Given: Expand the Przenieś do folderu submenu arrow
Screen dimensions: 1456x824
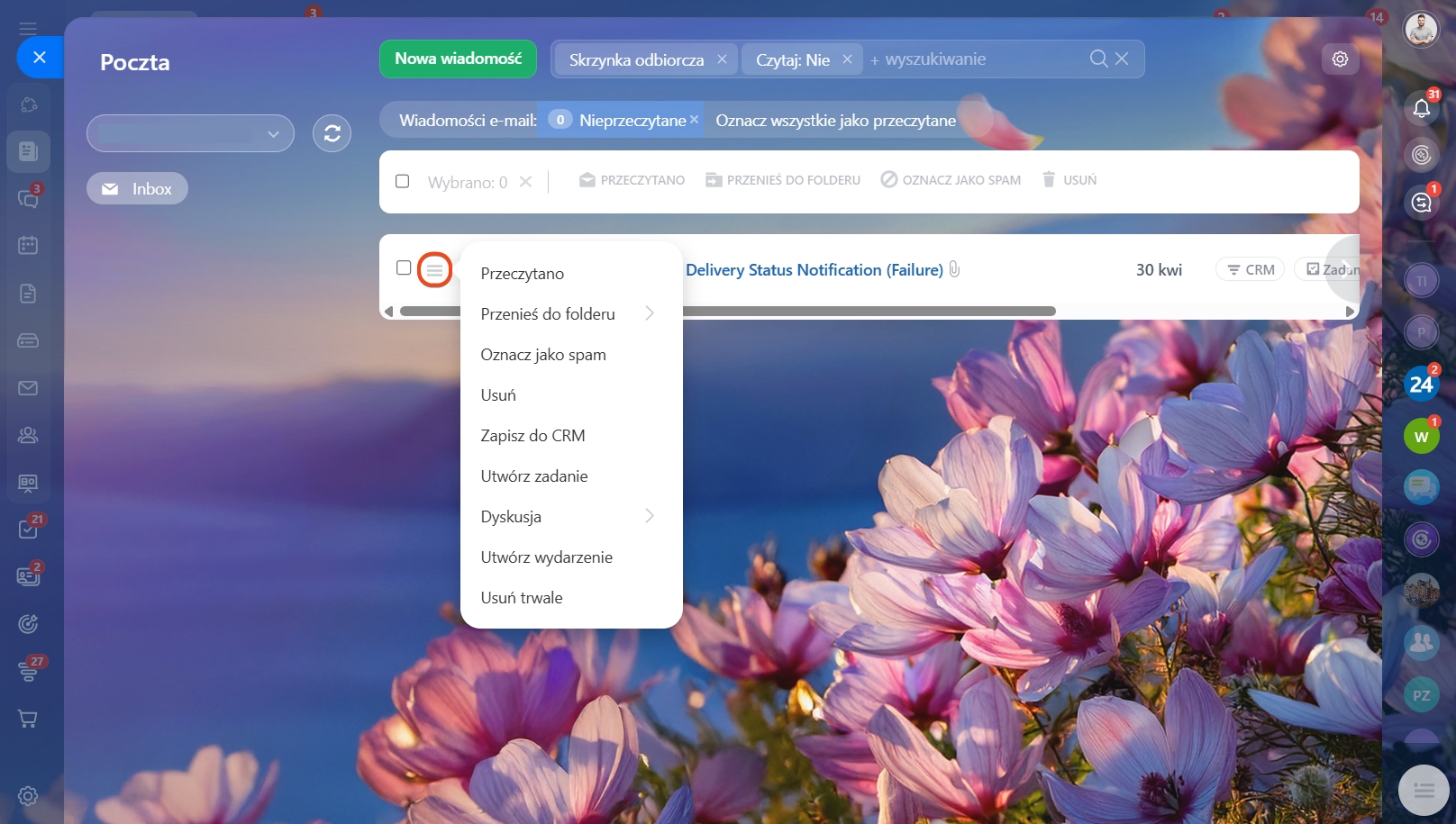Looking at the screenshot, I should (x=650, y=313).
